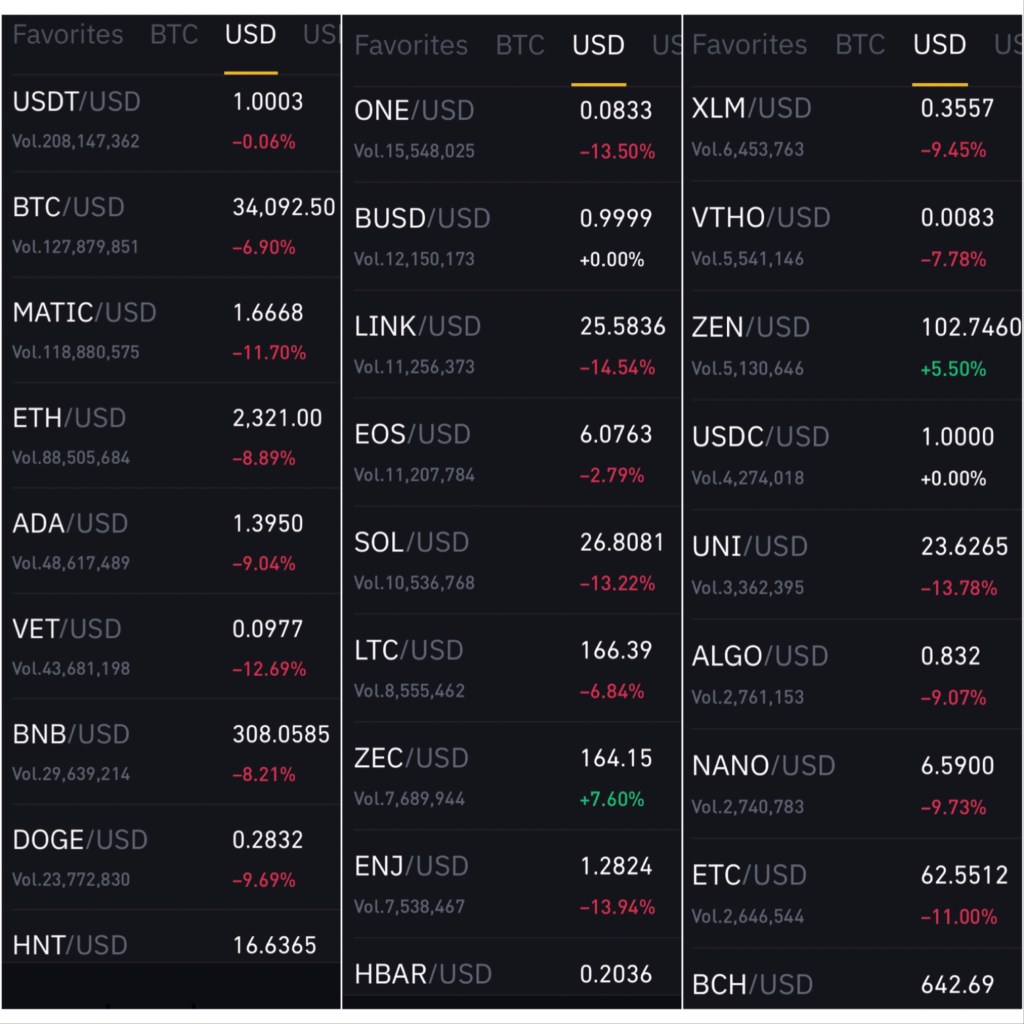This screenshot has height=1024, width=1024.
Task: Select the XLM/USD market
Action: click(x=751, y=108)
